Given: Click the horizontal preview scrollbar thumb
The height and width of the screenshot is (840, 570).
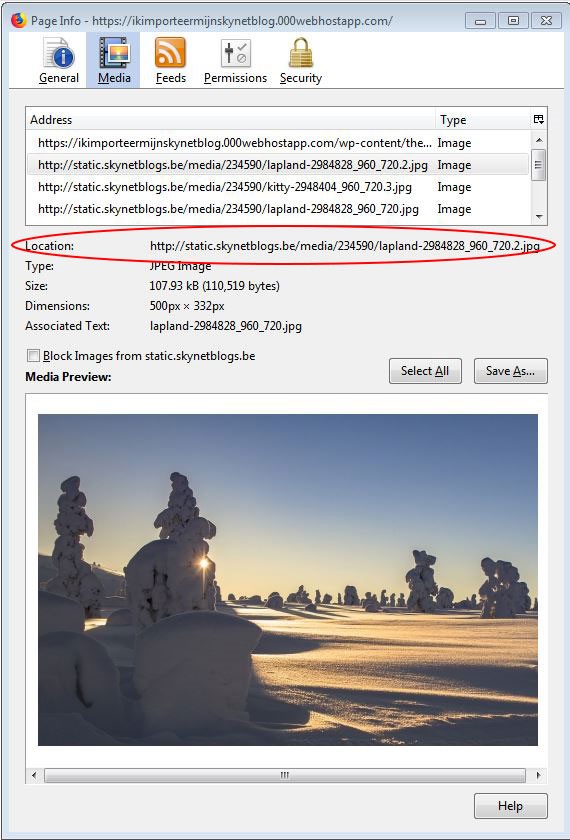Looking at the screenshot, I should 284,775.
